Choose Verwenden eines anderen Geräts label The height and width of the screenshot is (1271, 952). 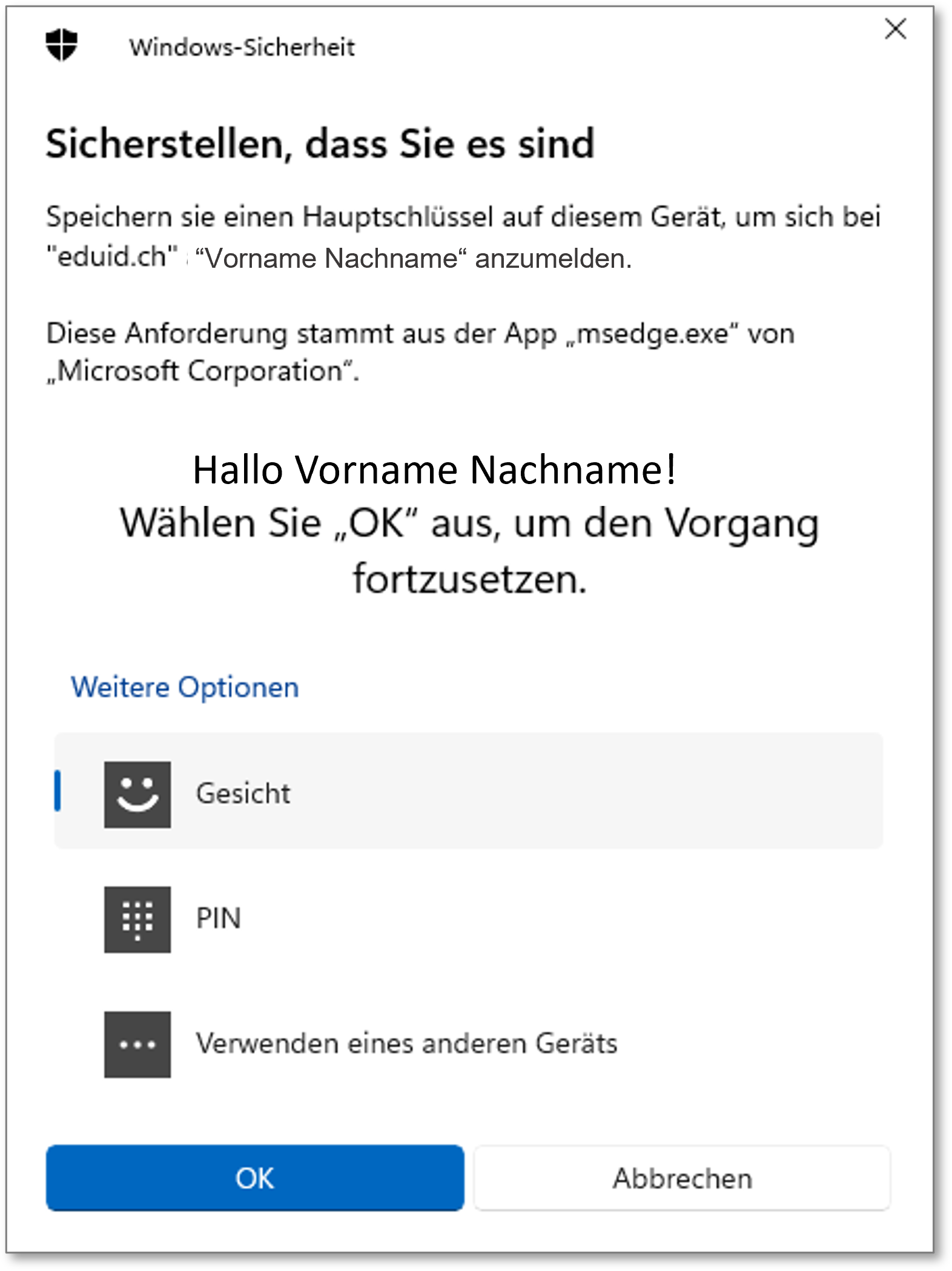tap(406, 1043)
